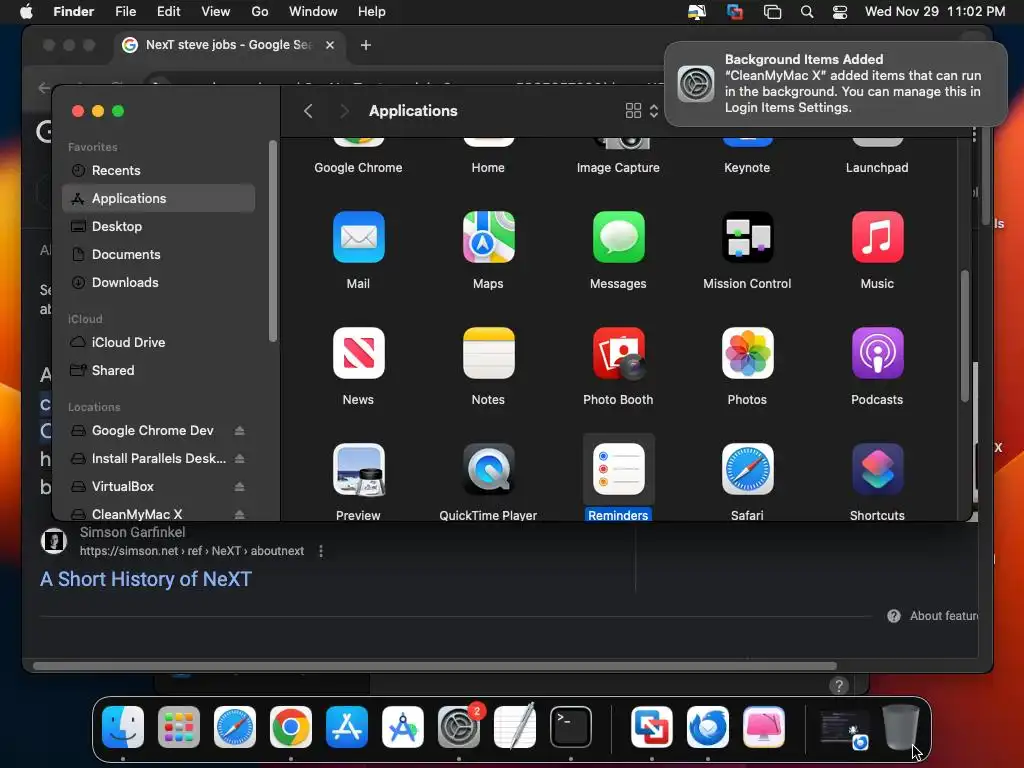Select iCloud Drive in Finder sidebar

coord(159,342)
